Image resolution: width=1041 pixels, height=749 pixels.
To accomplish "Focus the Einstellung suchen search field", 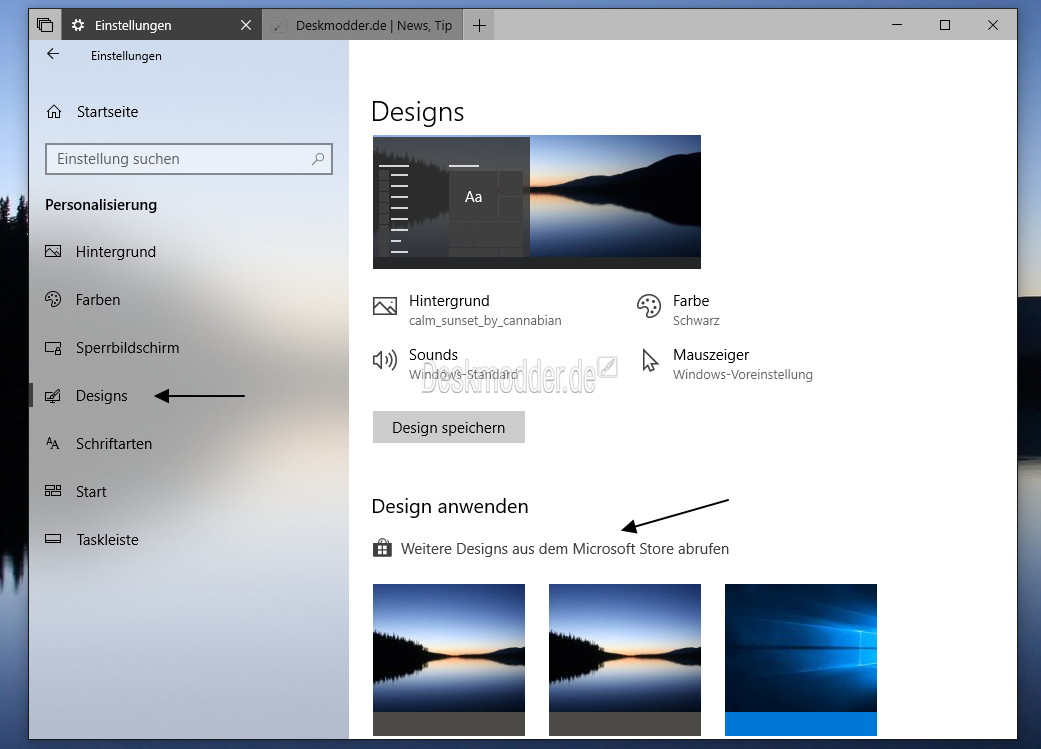I will tap(189, 159).
